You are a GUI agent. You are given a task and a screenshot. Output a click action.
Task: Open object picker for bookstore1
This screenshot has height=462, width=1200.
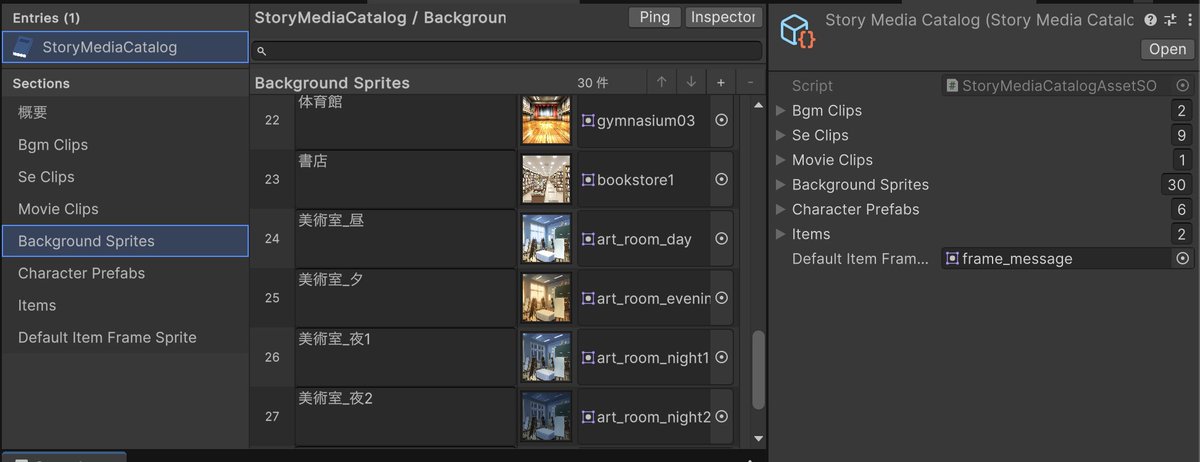click(721, 179)
